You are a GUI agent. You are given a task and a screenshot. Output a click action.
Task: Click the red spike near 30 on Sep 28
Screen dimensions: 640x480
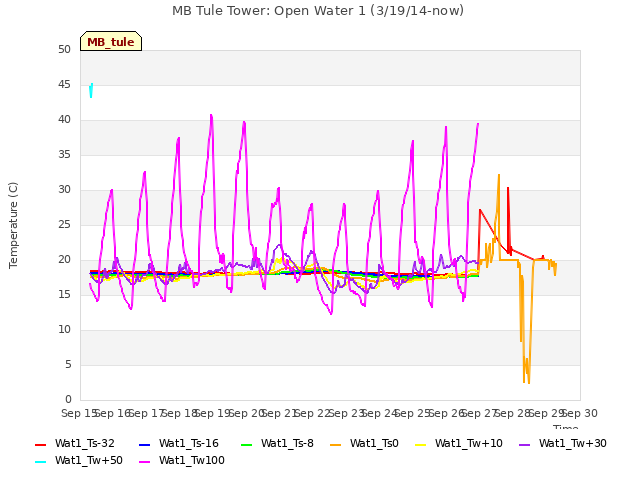coord(508,189)
